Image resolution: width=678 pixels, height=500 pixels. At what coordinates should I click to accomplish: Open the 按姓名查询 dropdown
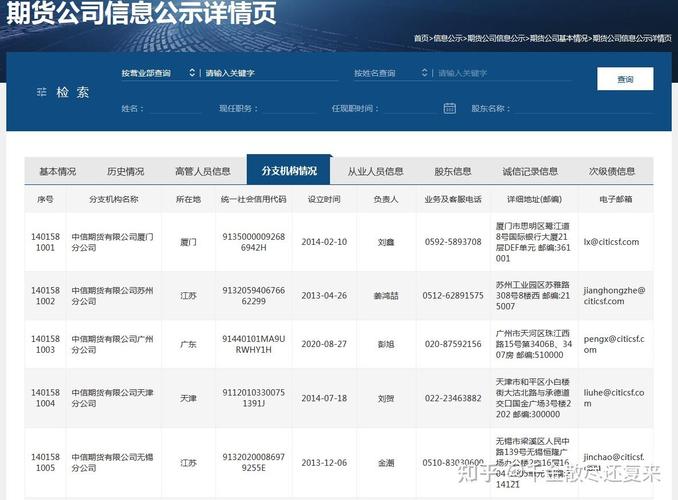(x=391, y=73)
